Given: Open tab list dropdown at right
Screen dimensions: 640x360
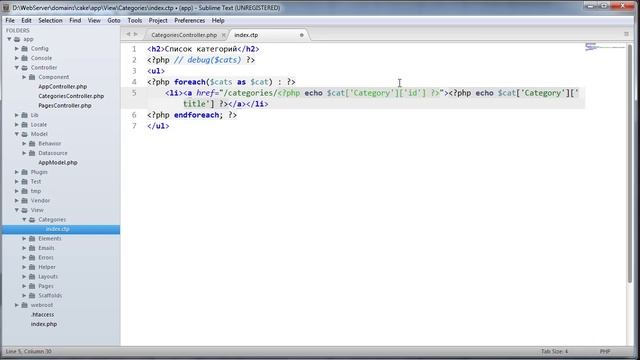Looking at the screenshot, I should click(x=627, y=34).
